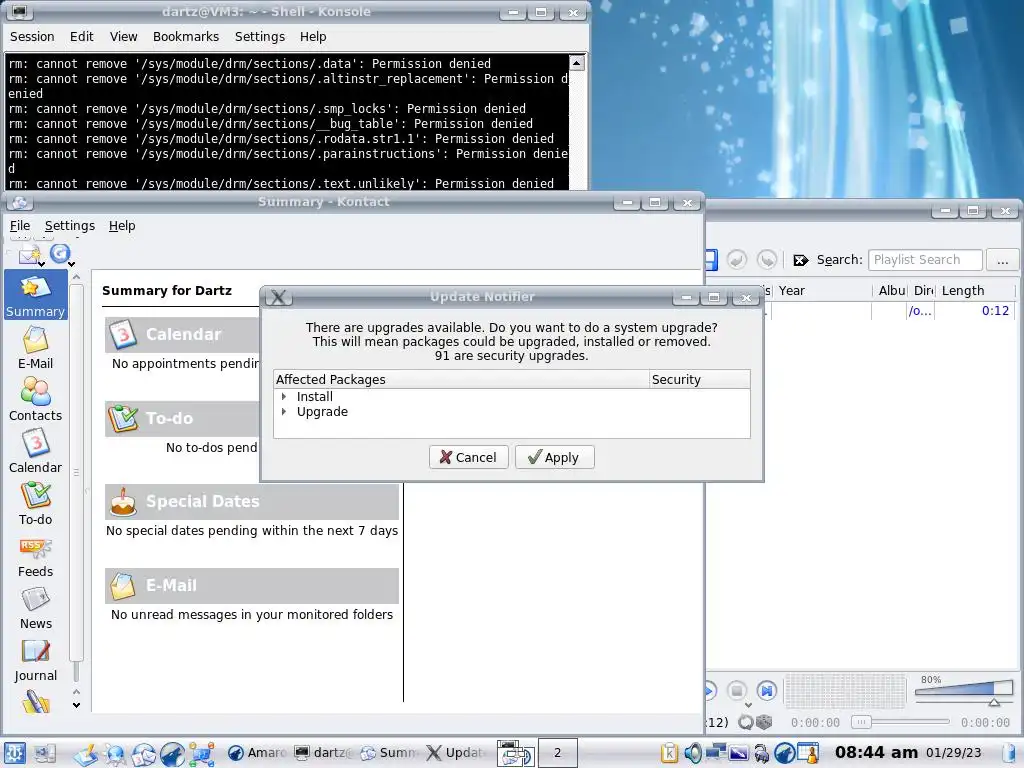The width and height of the screenshot is (1024, 768).
Task: Adjust Amarok's 80% volume slider
Action: tap(964, 694)
